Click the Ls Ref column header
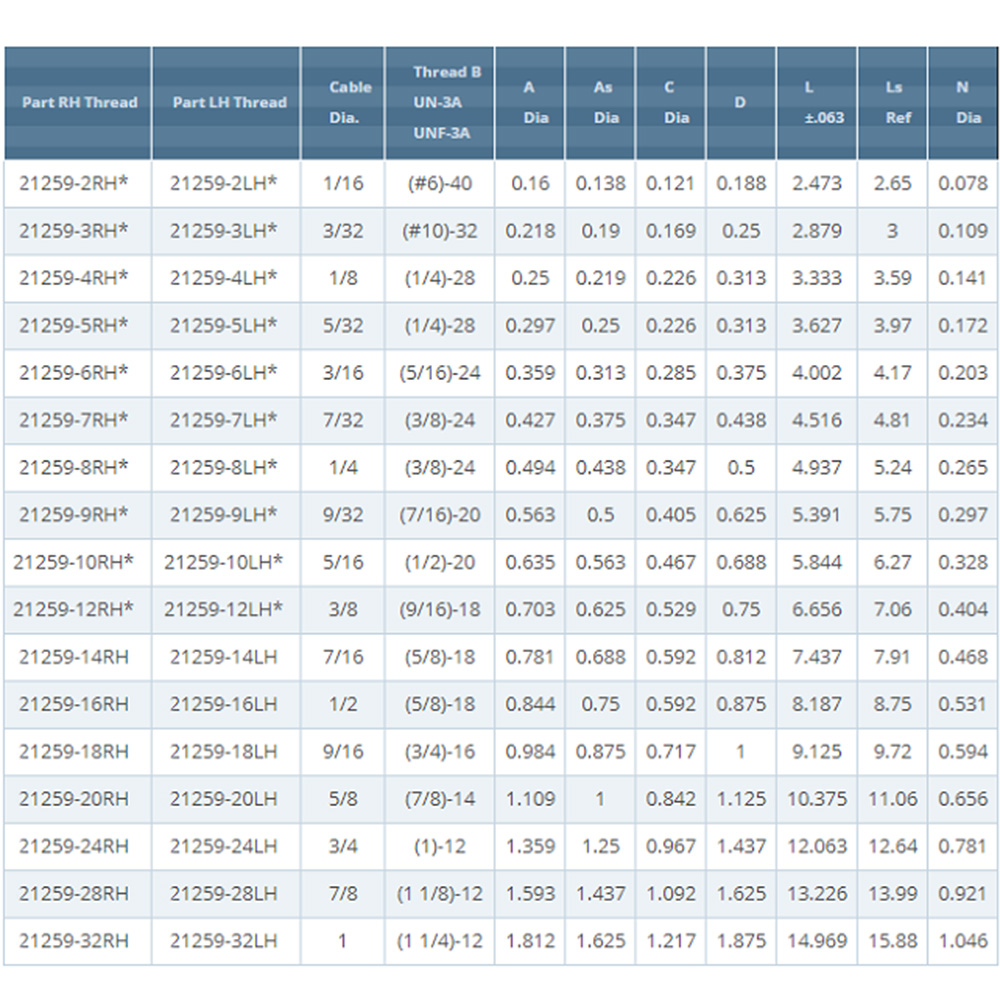1000x1000 pixels. 893,103
